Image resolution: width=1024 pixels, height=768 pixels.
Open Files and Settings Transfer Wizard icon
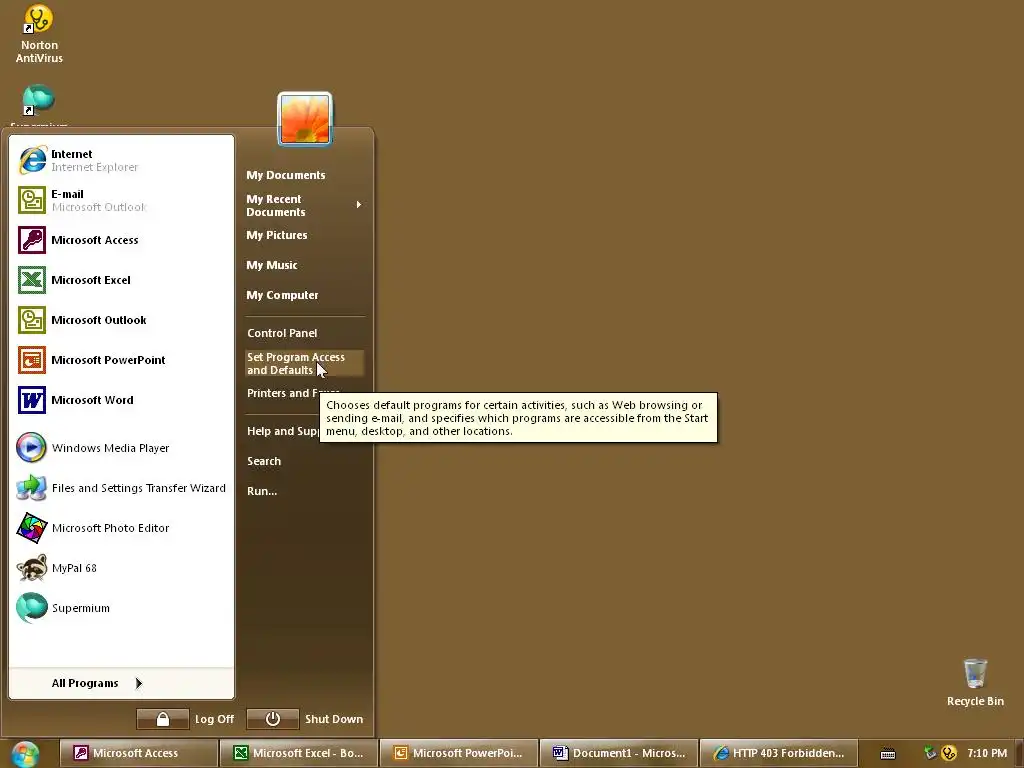[31, 488]
